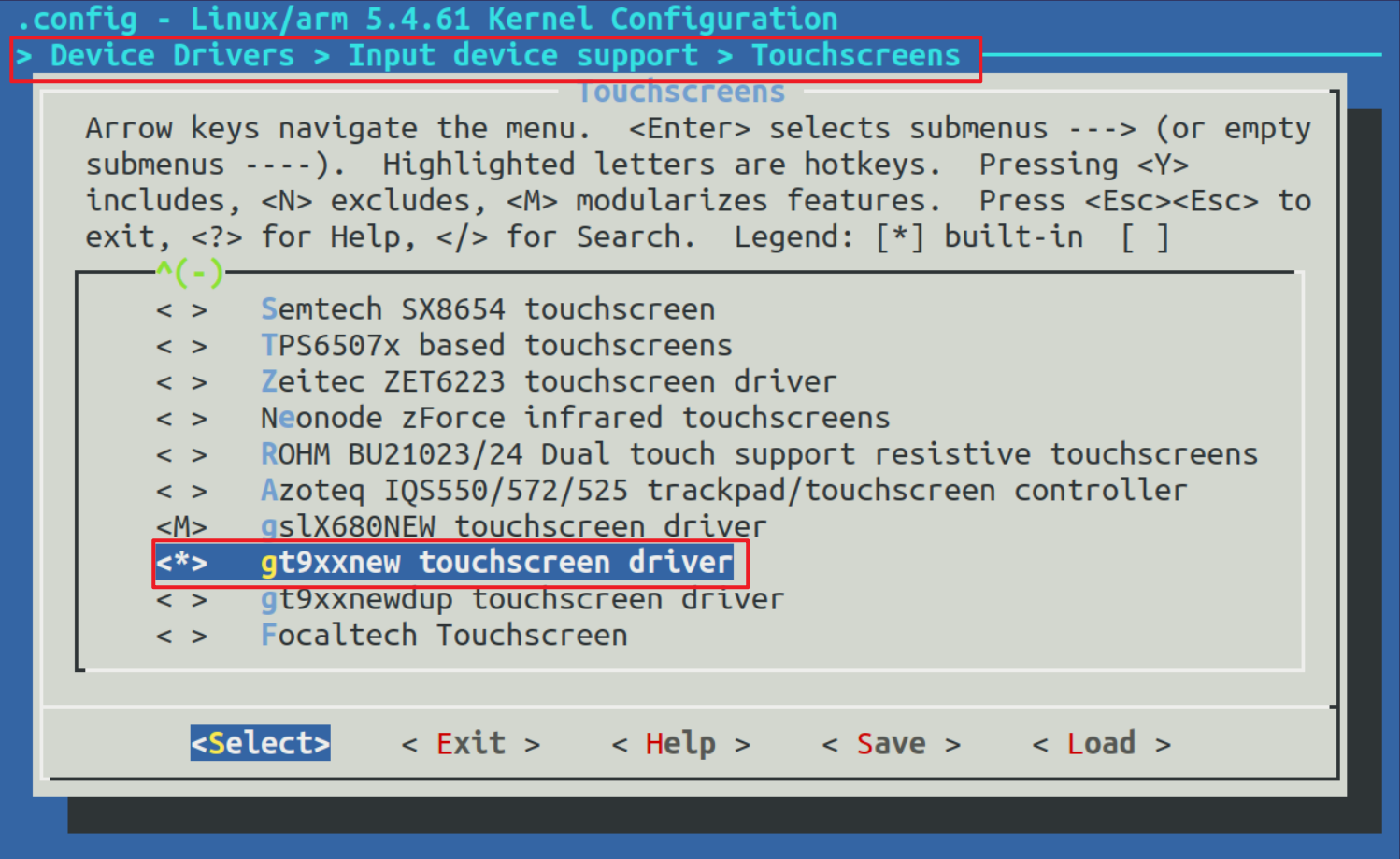Click the green scroll-up indicator above list
This screenshot has width=1400, height=859.
[x=190, y=273]
